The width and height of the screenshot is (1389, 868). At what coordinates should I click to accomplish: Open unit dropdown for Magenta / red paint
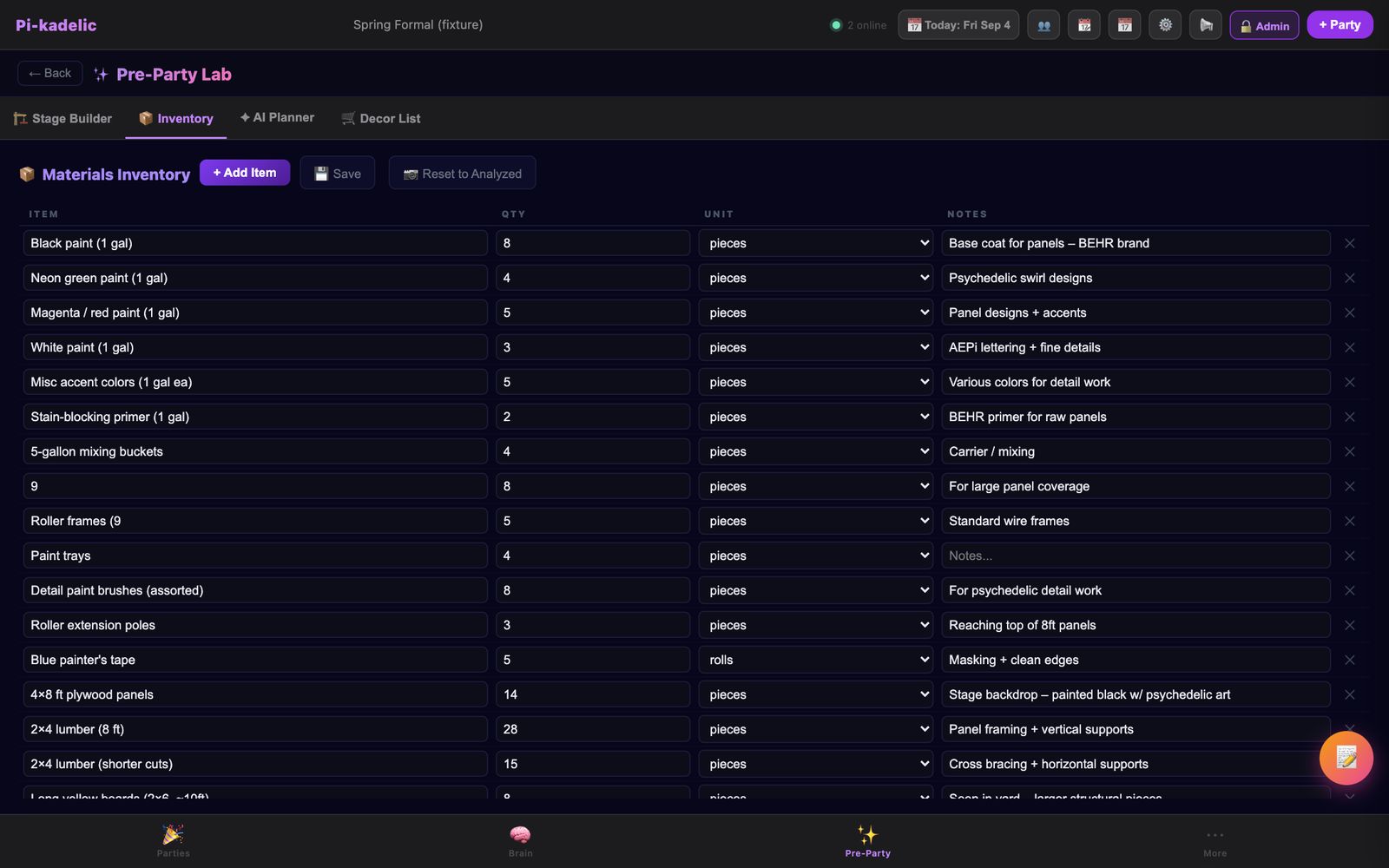point(815,312)
